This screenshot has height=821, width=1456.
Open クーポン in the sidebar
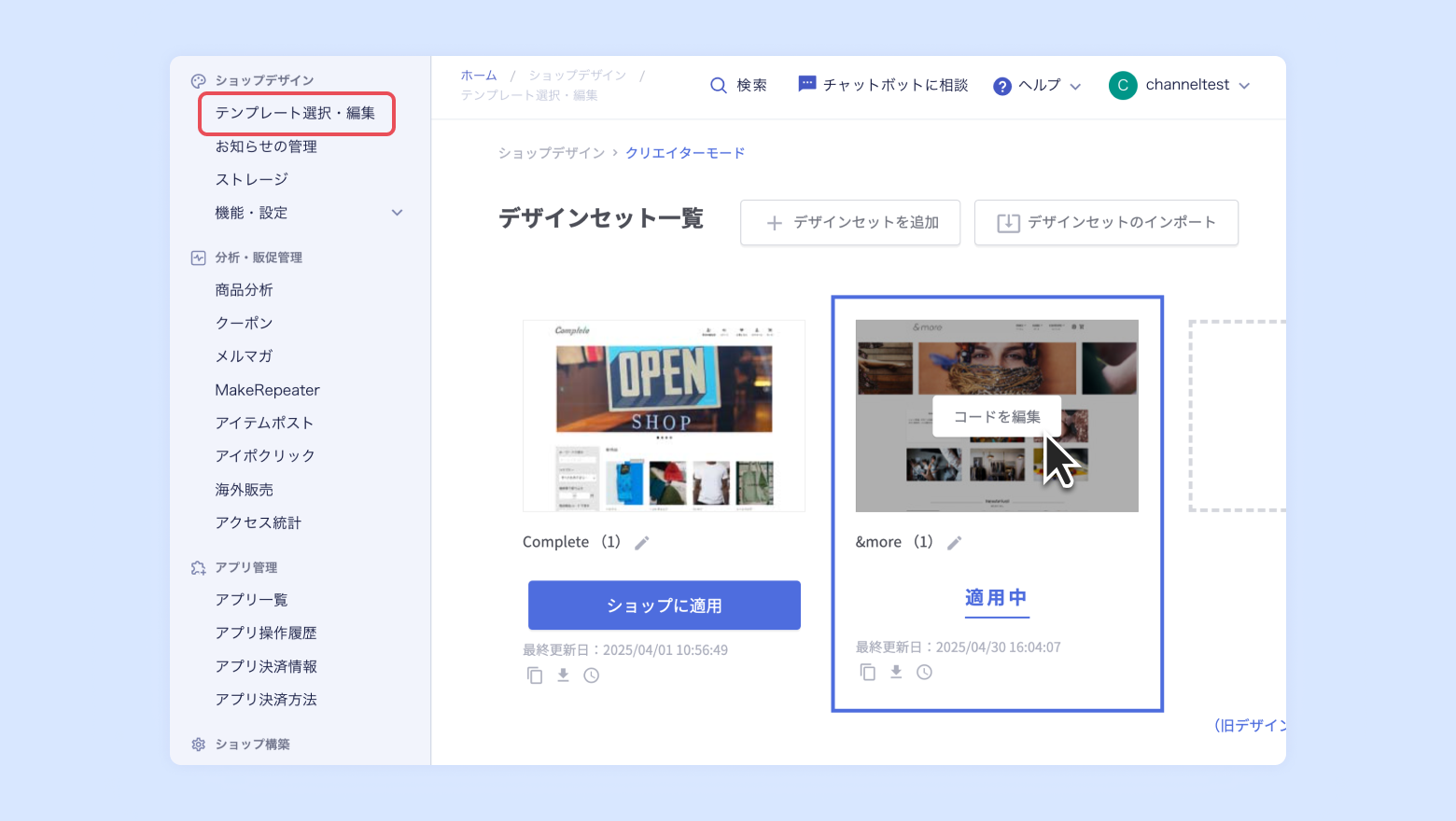244,323
